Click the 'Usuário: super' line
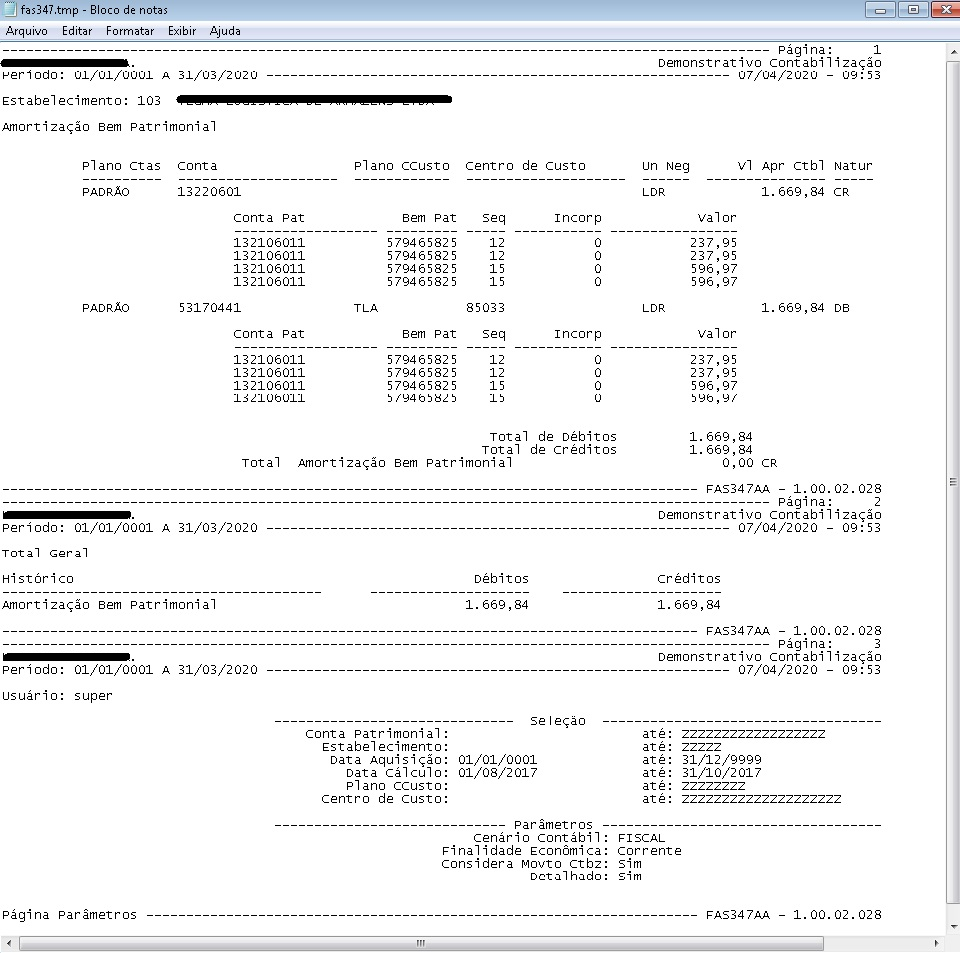Image resolution: width=960 pixels, height=953 pixels. (x=58, y=696)
